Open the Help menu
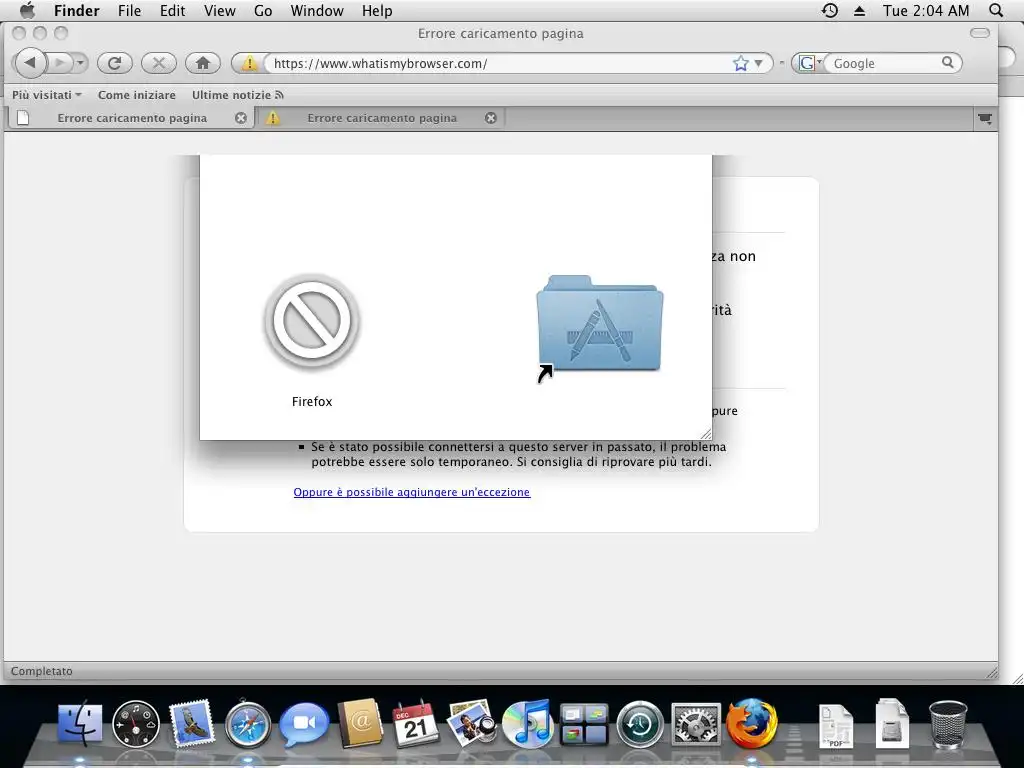1024x768 pixels. click(x=377, y=10)
